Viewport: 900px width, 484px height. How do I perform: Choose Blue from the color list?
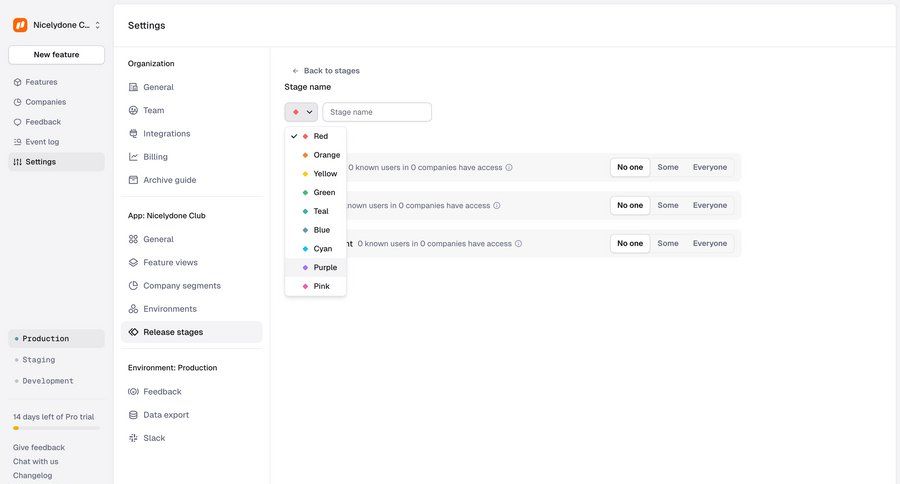tap(315, 230)
